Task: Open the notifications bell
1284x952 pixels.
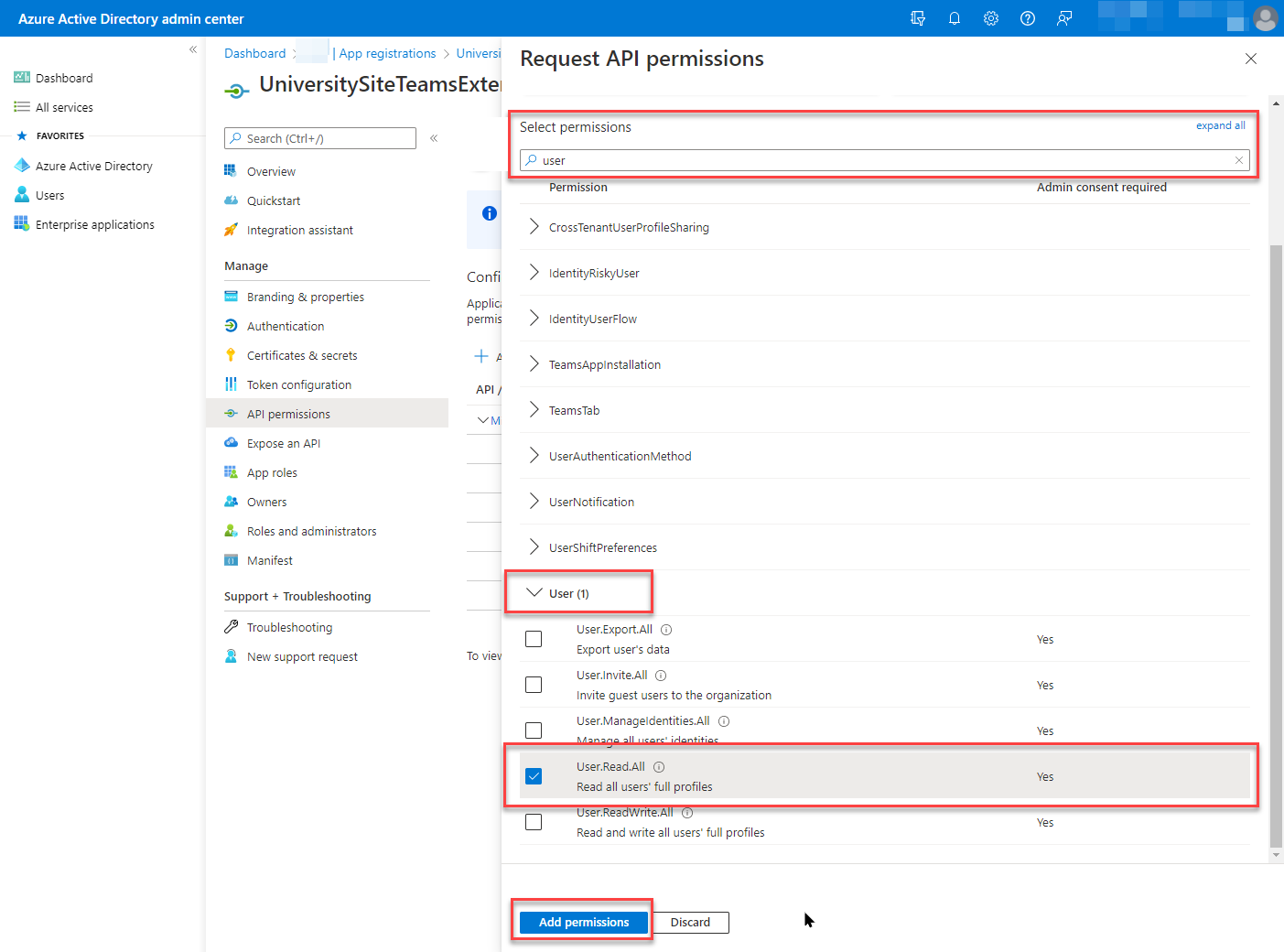Action: pyautogui.click(x=955, y=18)
